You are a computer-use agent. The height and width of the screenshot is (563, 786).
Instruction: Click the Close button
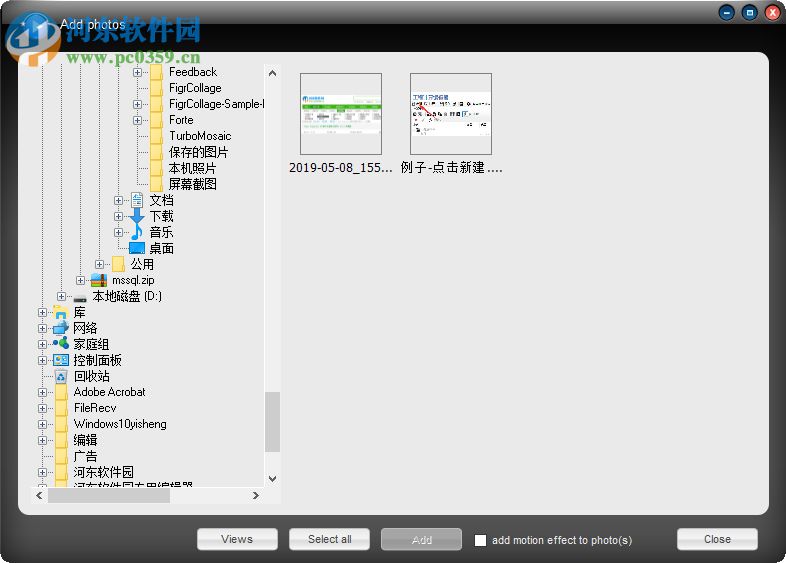click(x=717, y=539)
